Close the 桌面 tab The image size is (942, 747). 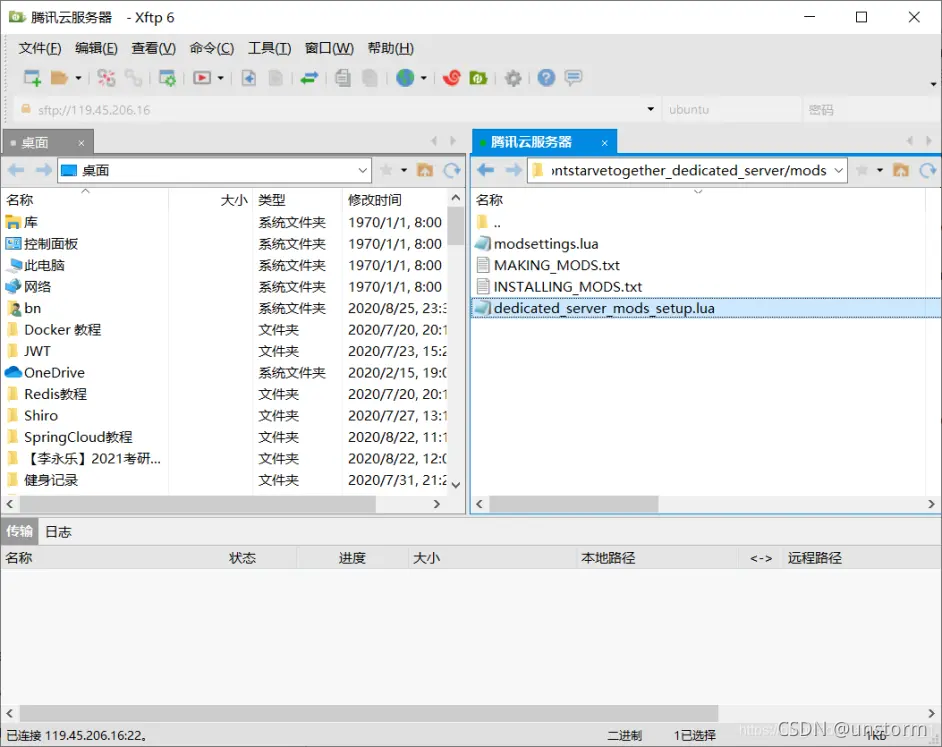81,143
